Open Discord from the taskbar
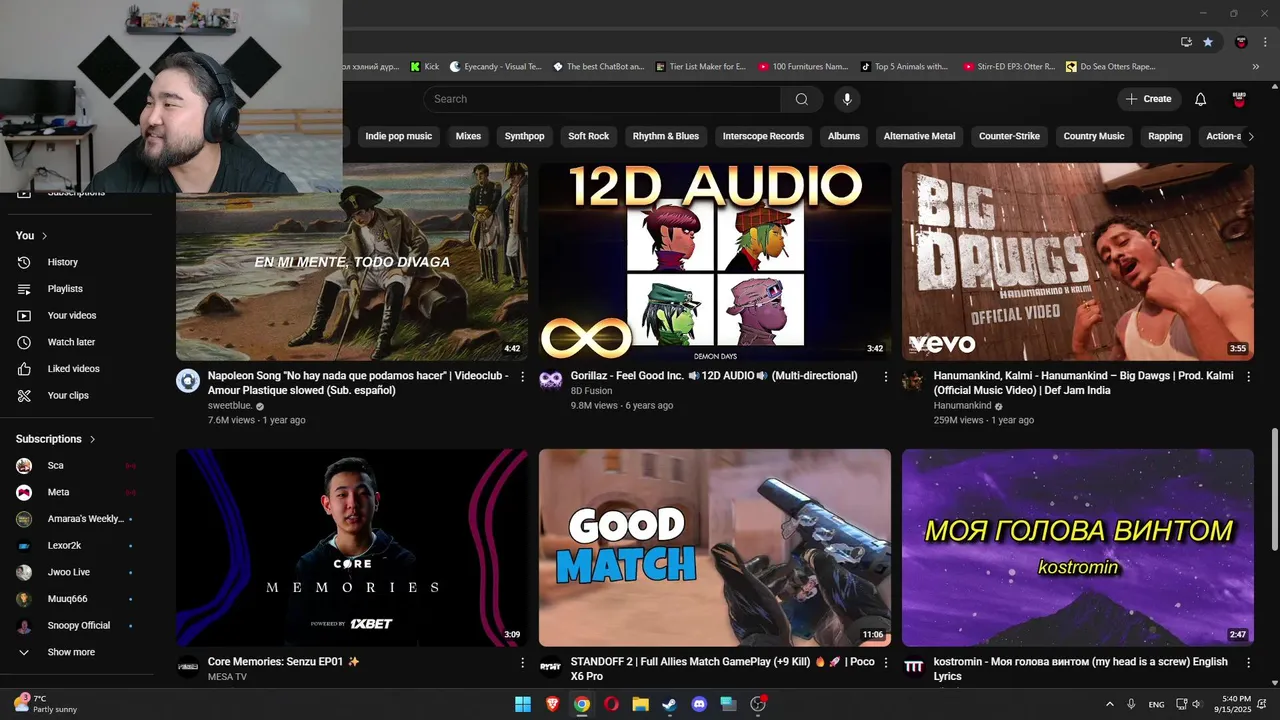Viewport: 1280px width, 720px height. tap(699, 704)
